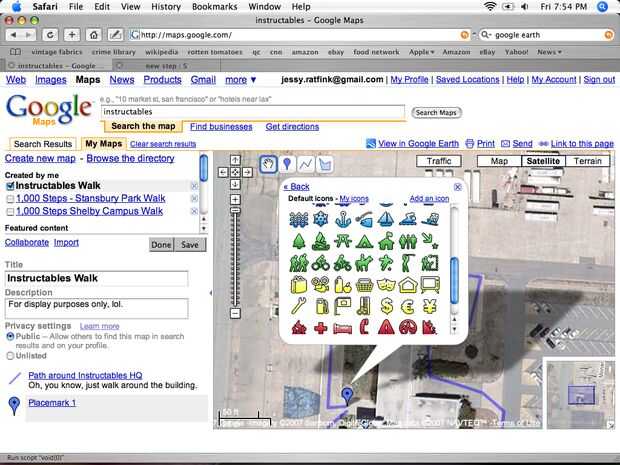Open the more dropdown in Google navigation
The width and height of the screenshot is (620, 465).
point(241,80)
